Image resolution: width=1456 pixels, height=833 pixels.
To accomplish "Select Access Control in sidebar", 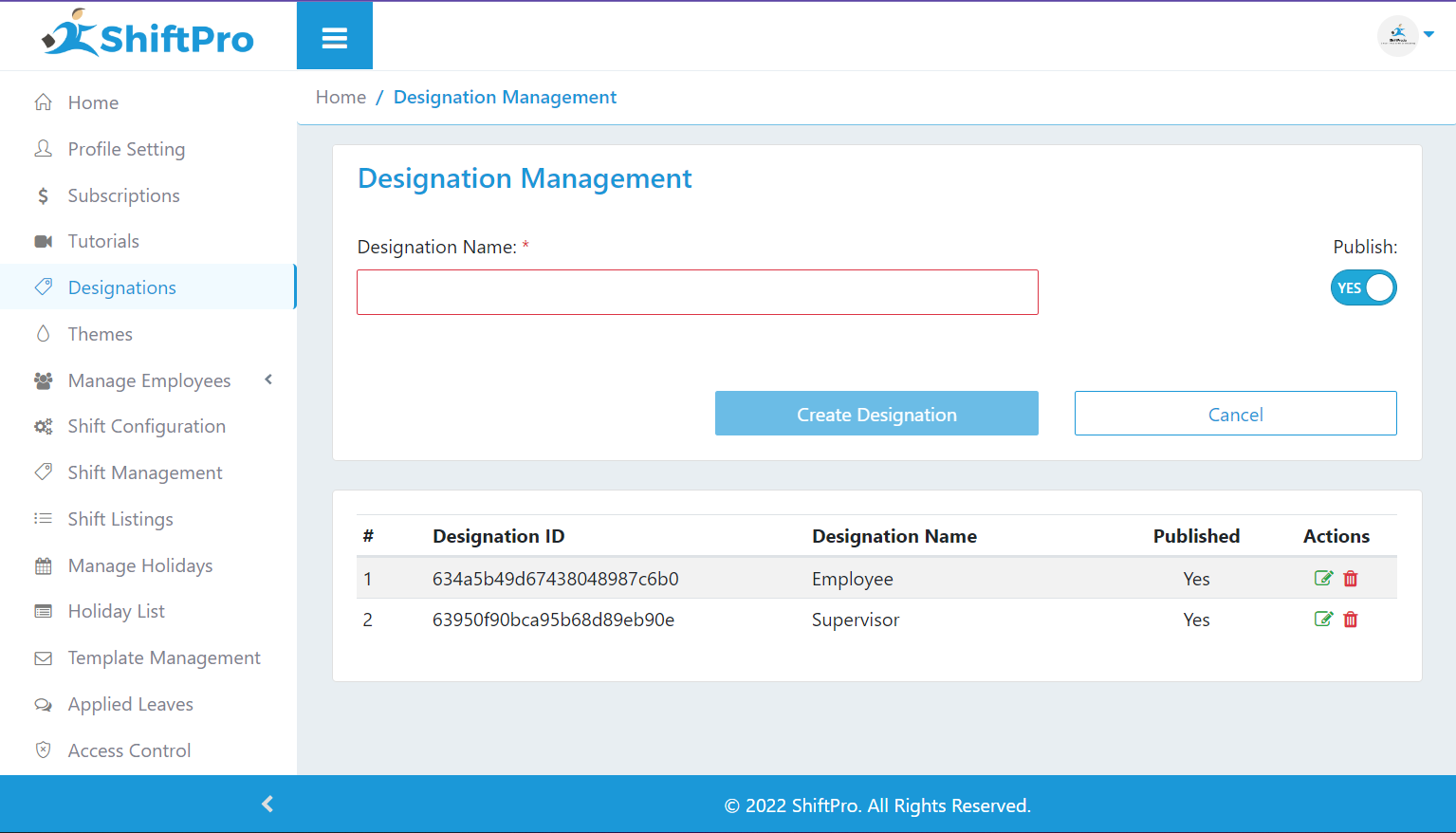I will [129, 750].
